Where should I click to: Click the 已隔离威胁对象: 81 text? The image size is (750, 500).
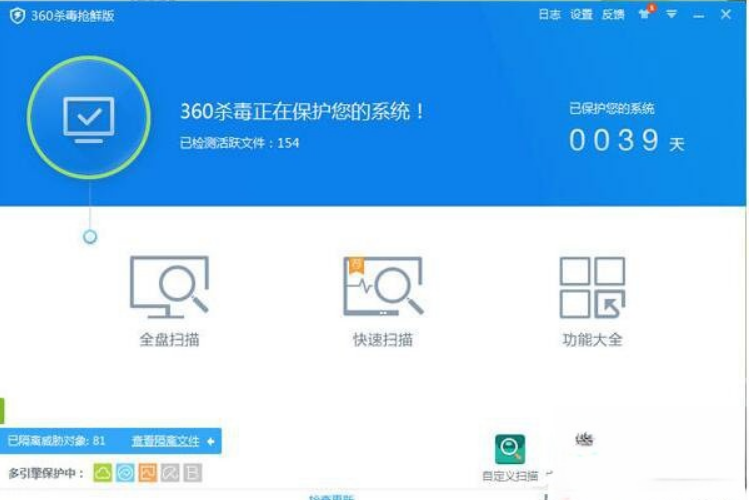[x=56, y=441]
